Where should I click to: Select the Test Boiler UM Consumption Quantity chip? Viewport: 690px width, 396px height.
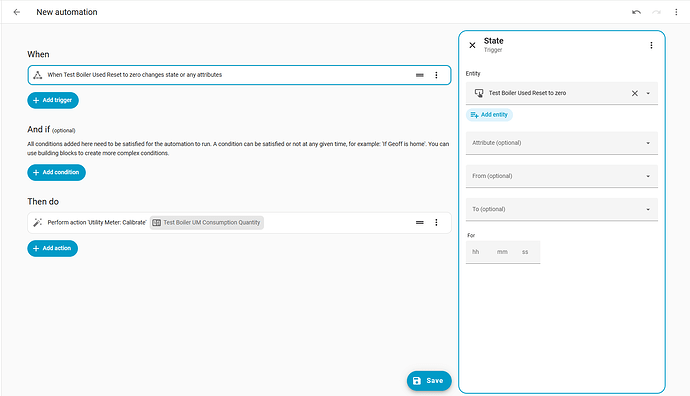[207, 223]
